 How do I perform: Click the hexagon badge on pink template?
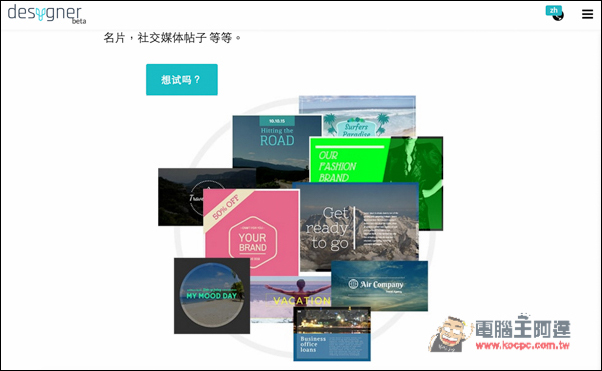[253, 242]
